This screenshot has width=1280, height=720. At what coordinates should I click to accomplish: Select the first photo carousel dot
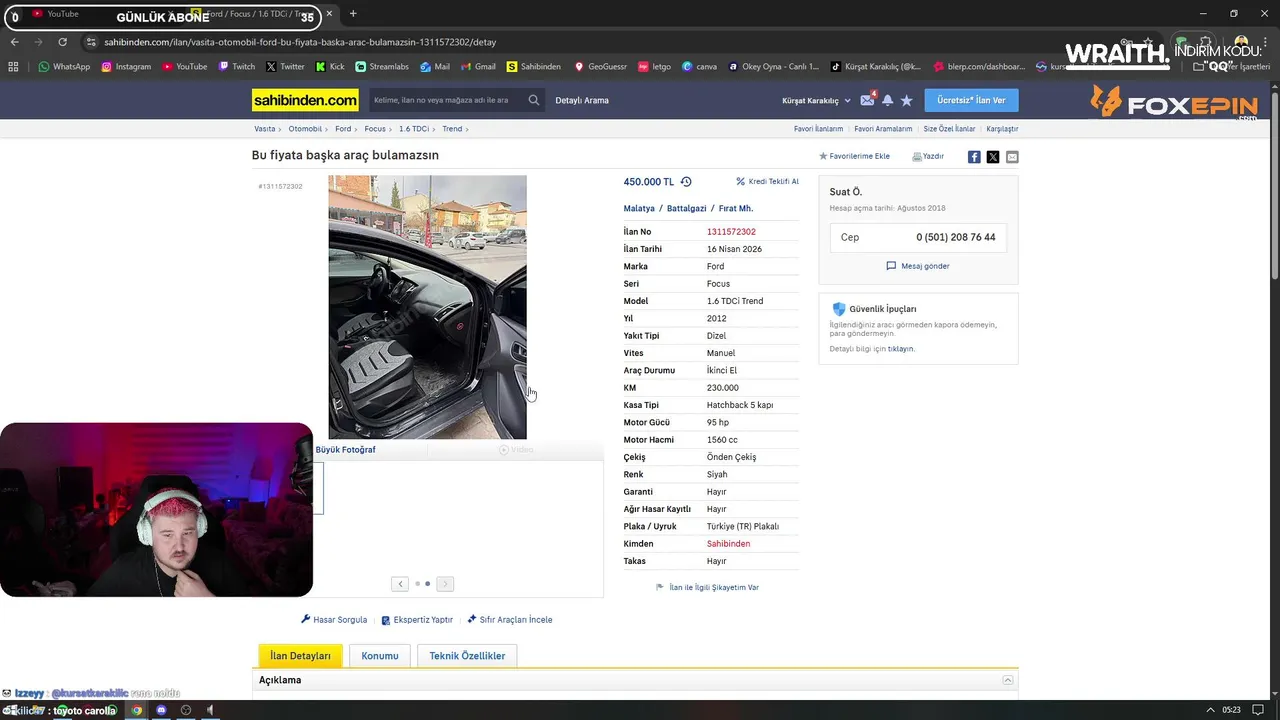click(417, 584)
